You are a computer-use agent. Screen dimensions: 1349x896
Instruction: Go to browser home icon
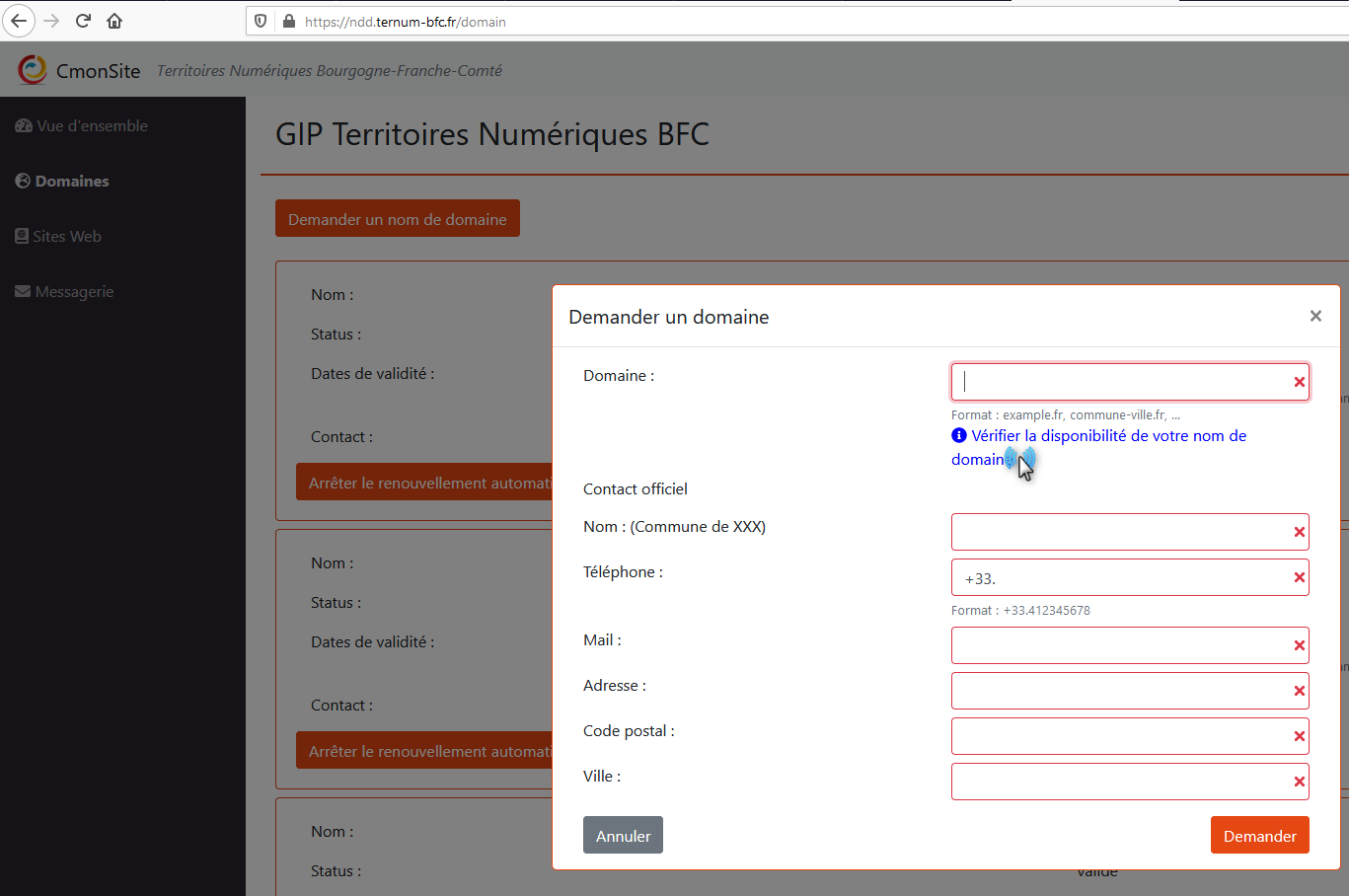[x=114, y=21]
